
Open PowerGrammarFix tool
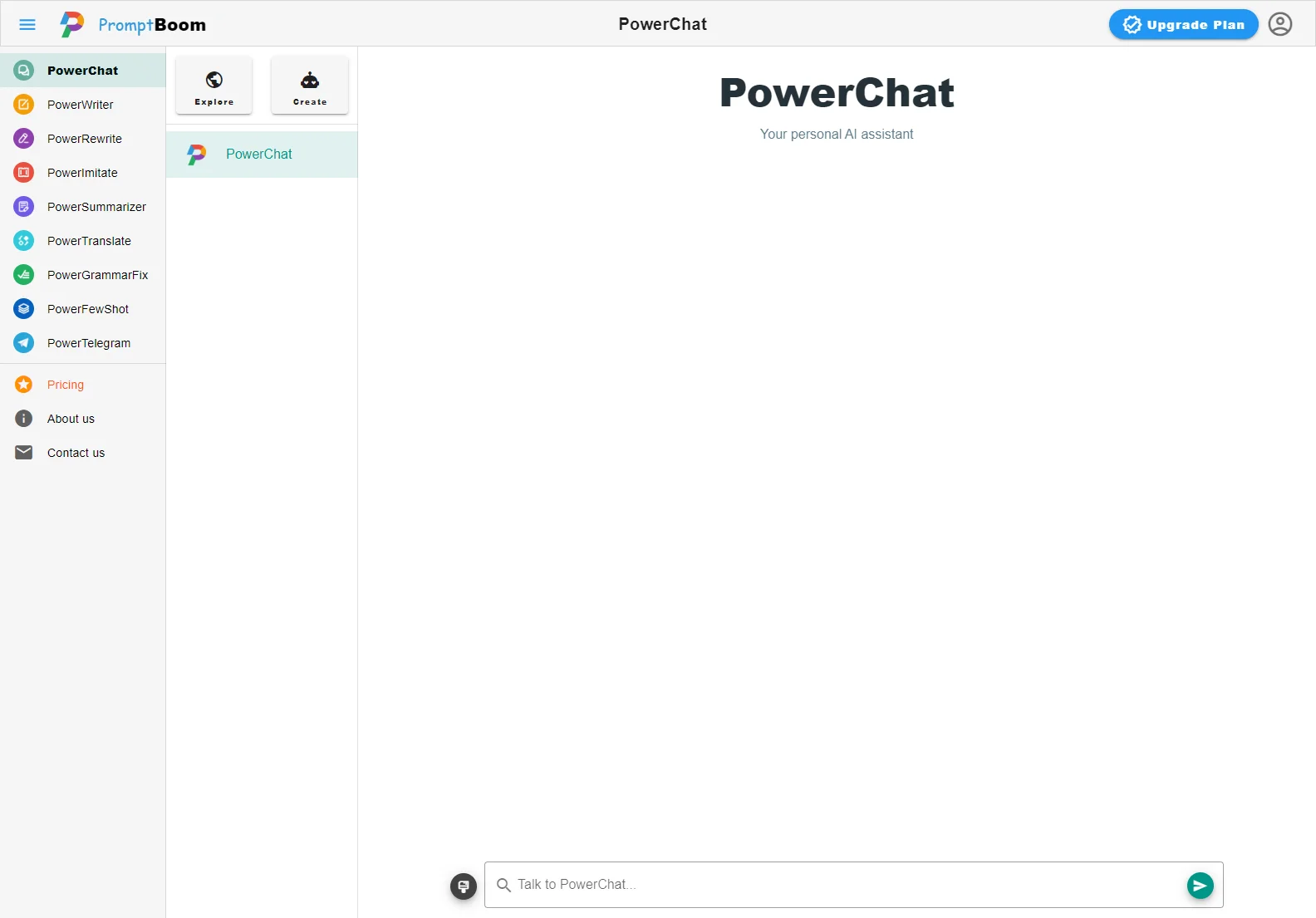[x=83, y=275]
